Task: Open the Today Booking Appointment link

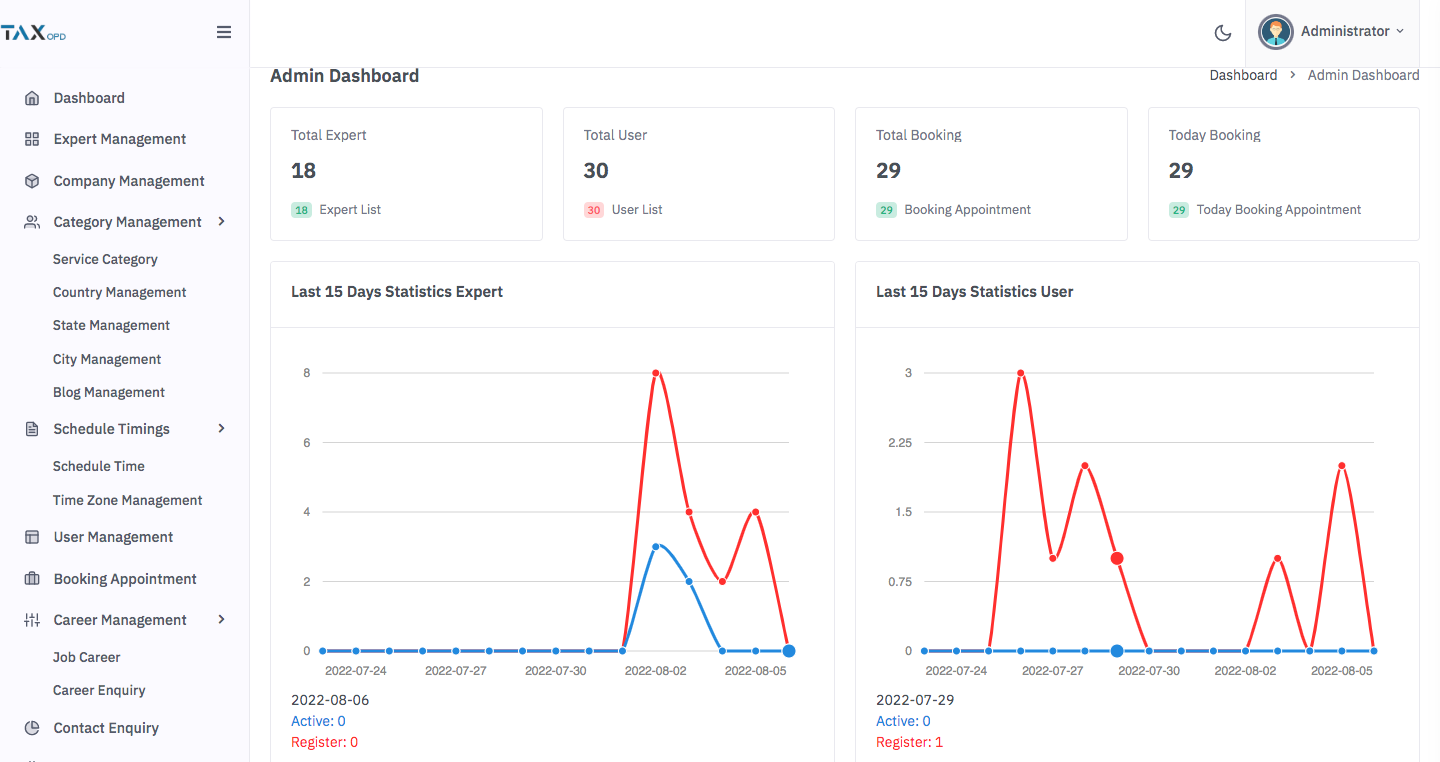Action: [1278, 210]
